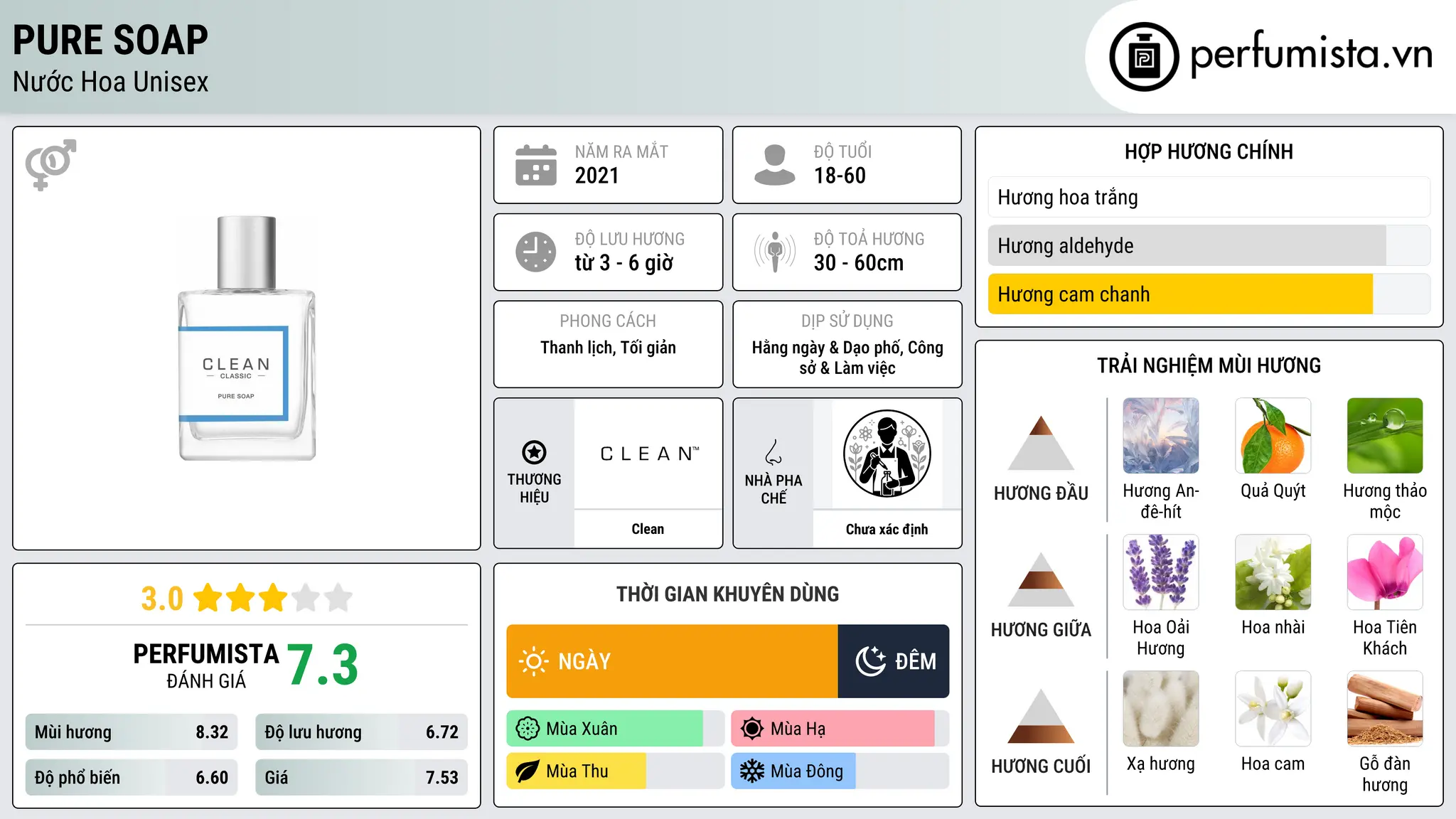Click the Nước Hoa Unisex subtitle
The width and height of the screenshot is (1456, 819).
click(x=111, y=82)
